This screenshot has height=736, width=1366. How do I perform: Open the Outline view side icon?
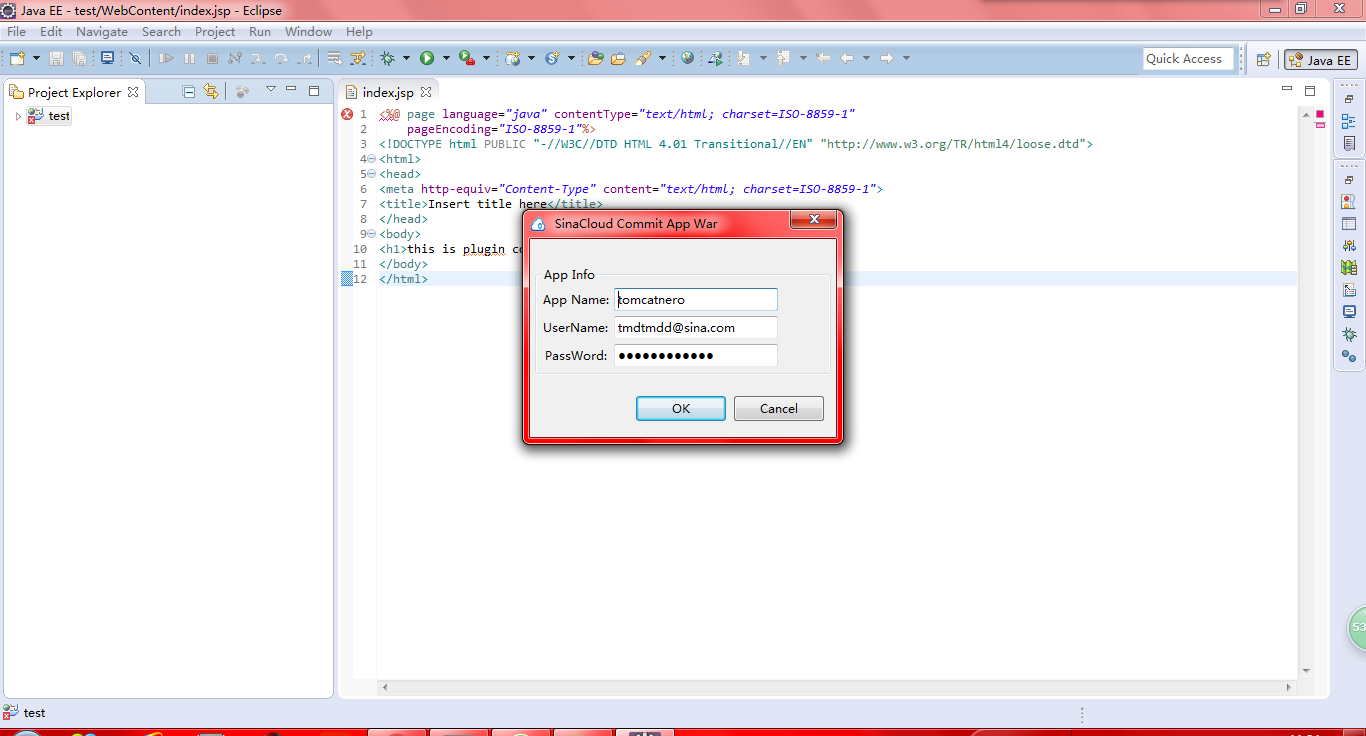point(1349,122)
